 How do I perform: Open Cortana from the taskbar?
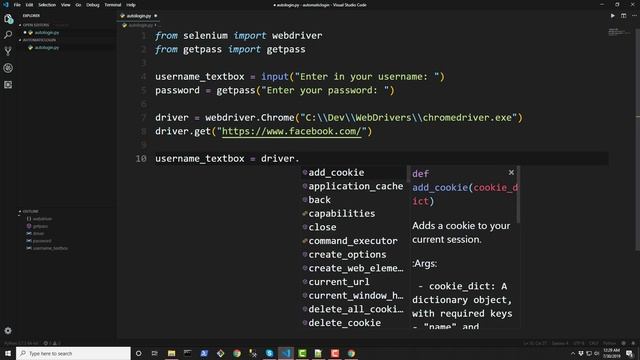138,353
